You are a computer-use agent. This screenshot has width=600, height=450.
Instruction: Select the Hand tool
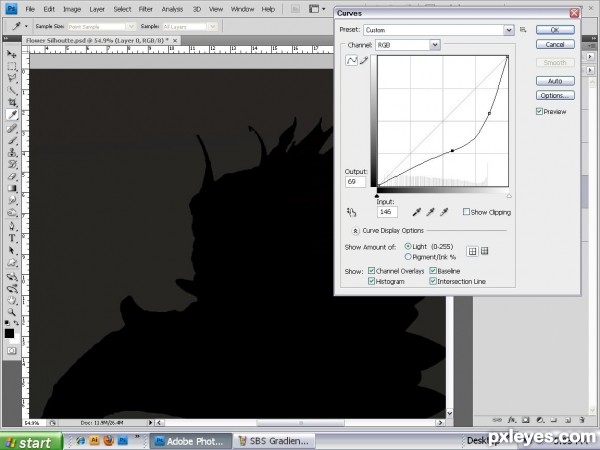click(x=12, y=300)
